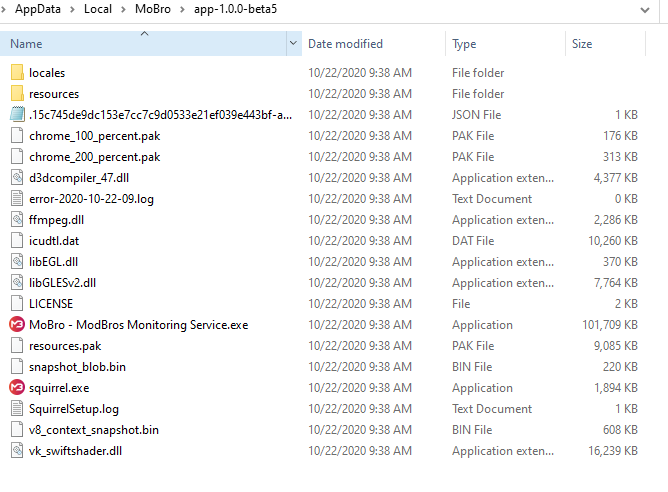Click the d3dcompiler_47.dll gear icon

click(17, 177)
